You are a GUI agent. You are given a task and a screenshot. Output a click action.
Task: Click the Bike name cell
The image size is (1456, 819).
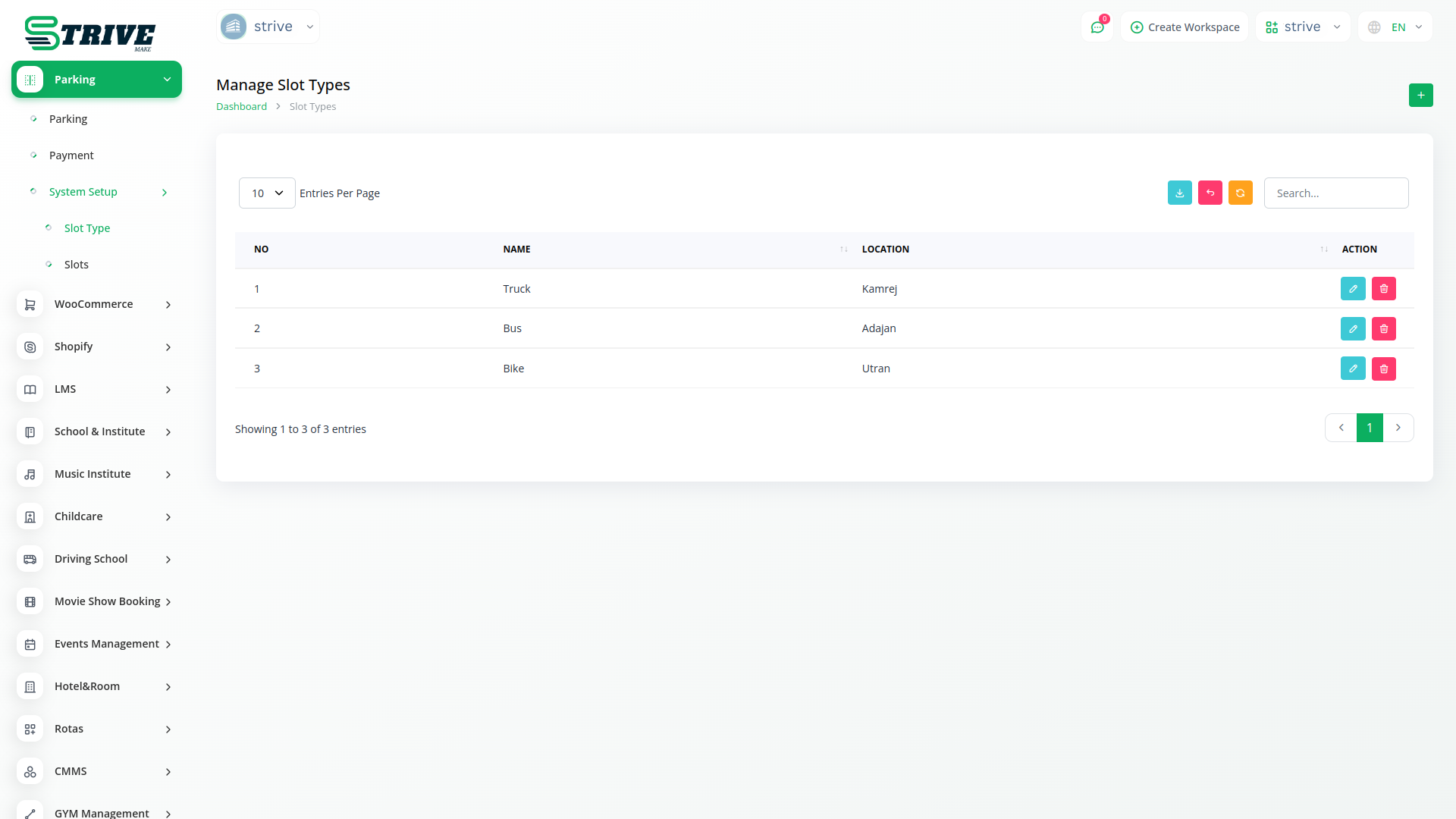pos(513,369)
